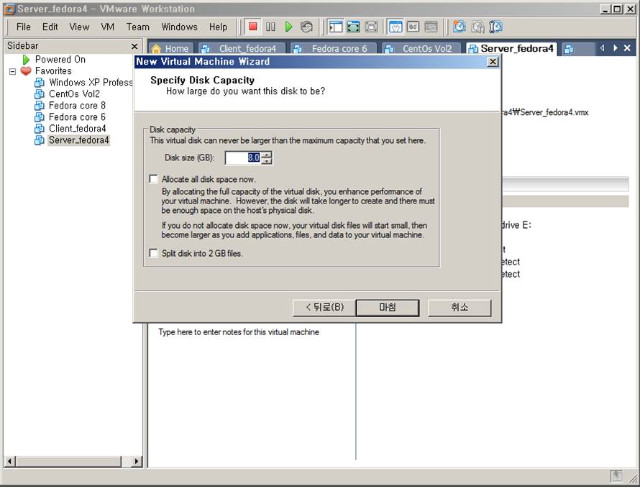Select Server_fedora4 in the sidebar tree
The height and width of the screenshot is (487, 640).
72,140
